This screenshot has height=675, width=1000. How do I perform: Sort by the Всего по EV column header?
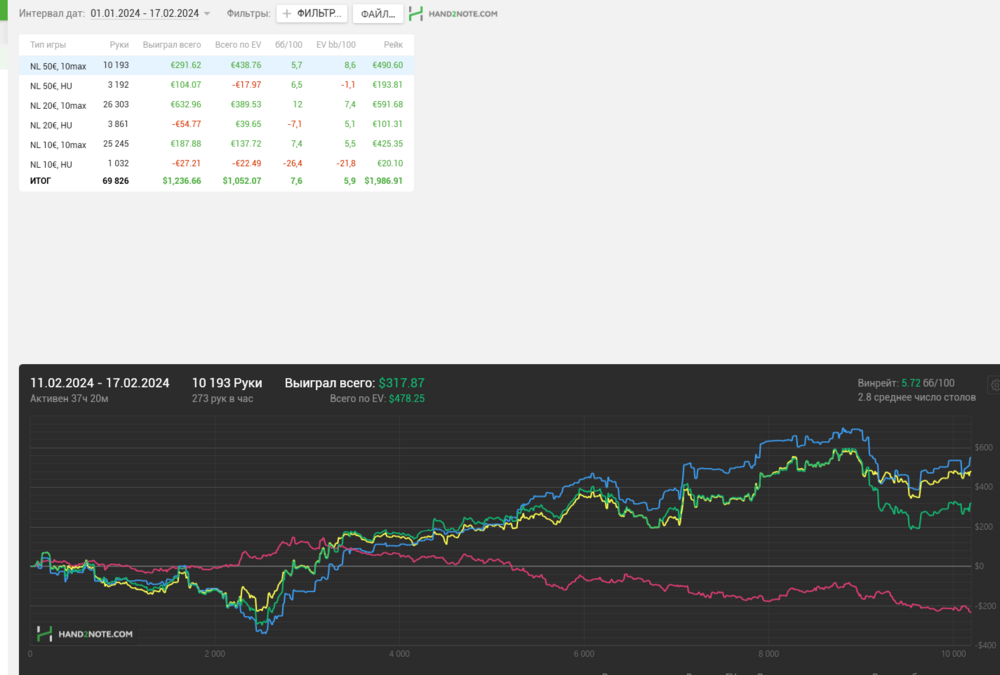tap(238, 45)
